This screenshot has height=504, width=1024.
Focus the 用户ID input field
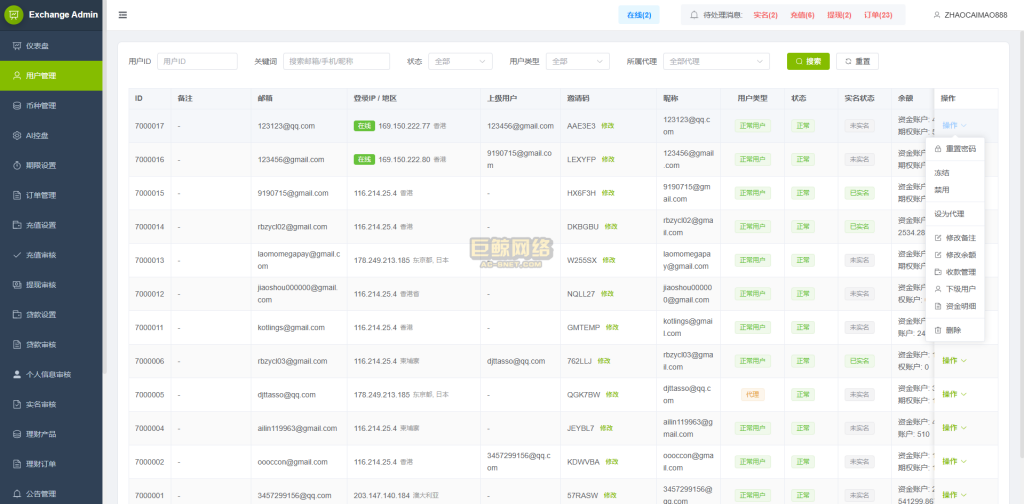(x=197, y=61)
